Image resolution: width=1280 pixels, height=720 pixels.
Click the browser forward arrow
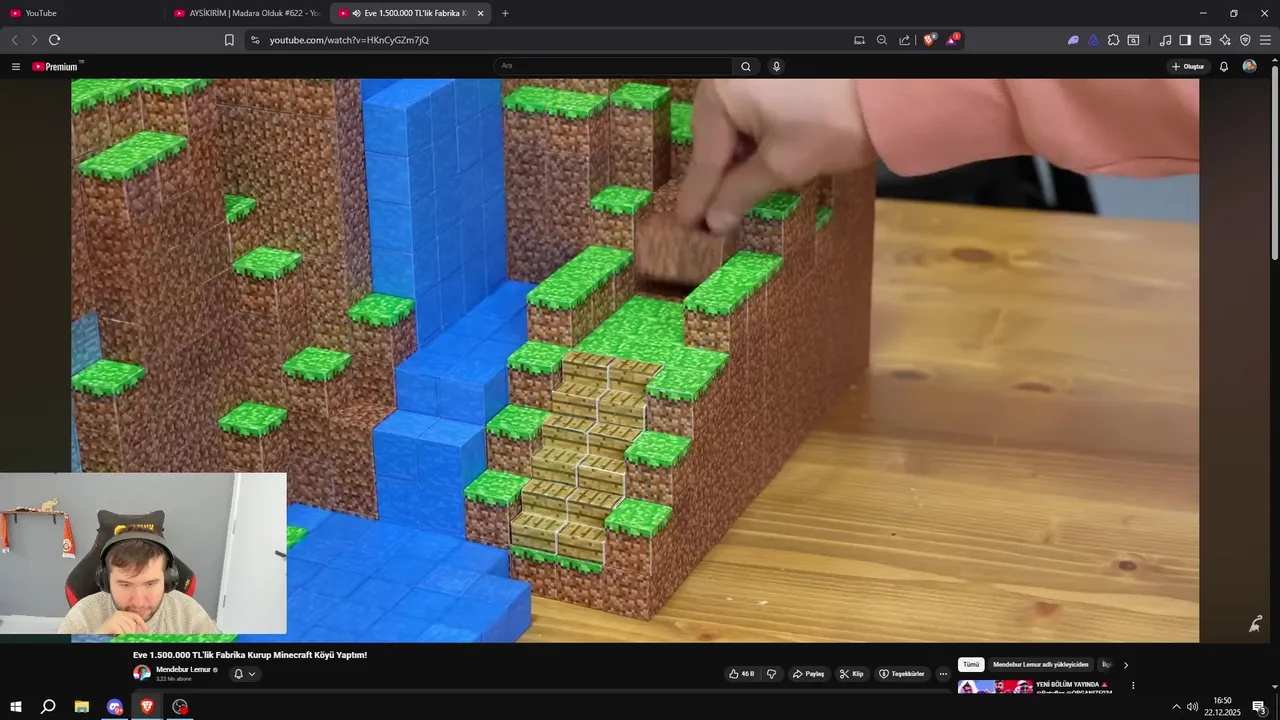(34, 40)
